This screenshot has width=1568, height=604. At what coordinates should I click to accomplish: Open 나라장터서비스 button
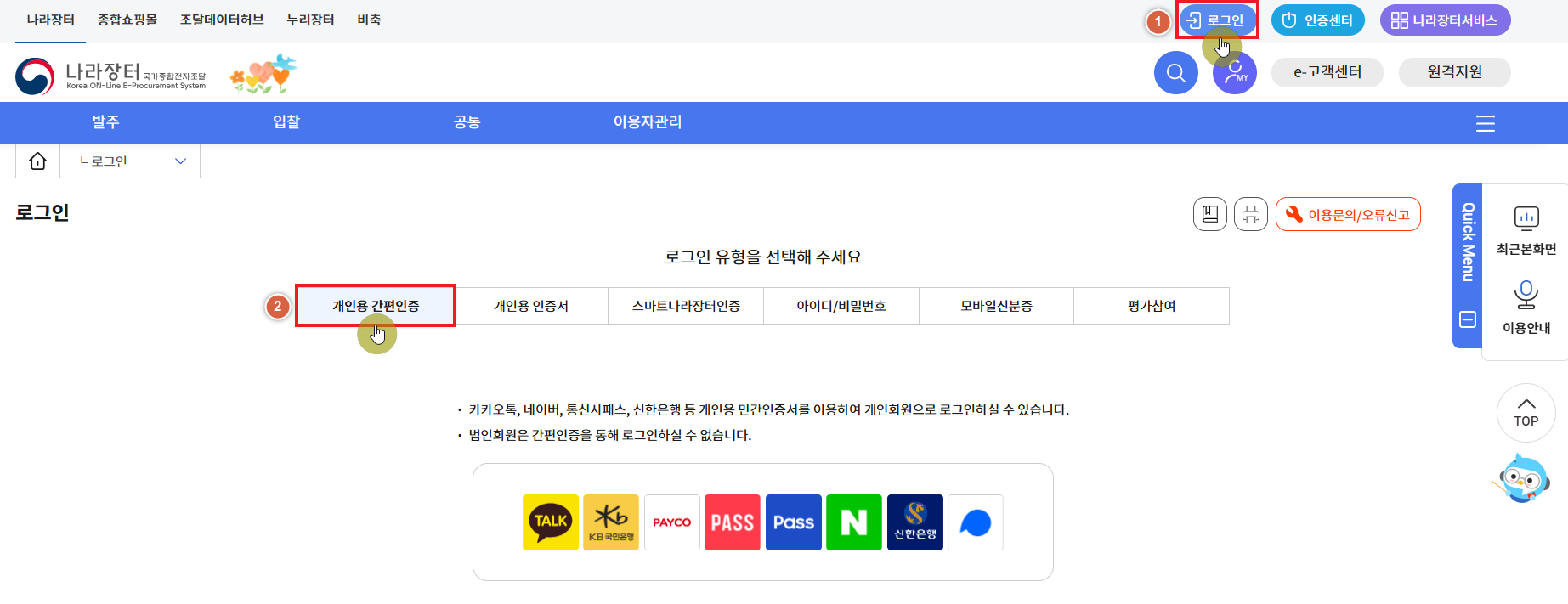(1445, 20)
